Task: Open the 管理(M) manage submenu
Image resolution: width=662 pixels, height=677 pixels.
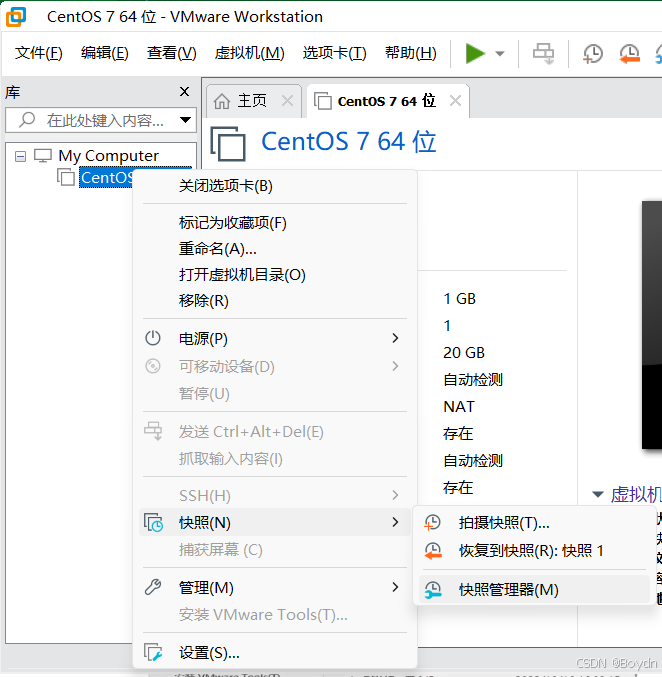Action: 275,588
